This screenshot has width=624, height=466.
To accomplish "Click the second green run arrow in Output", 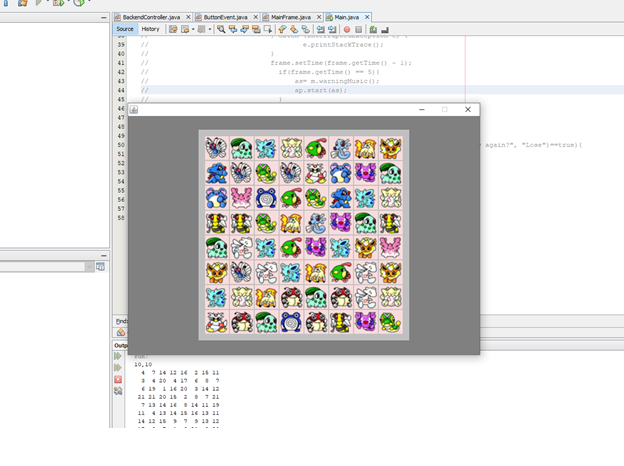I will [x=118, y=367].
